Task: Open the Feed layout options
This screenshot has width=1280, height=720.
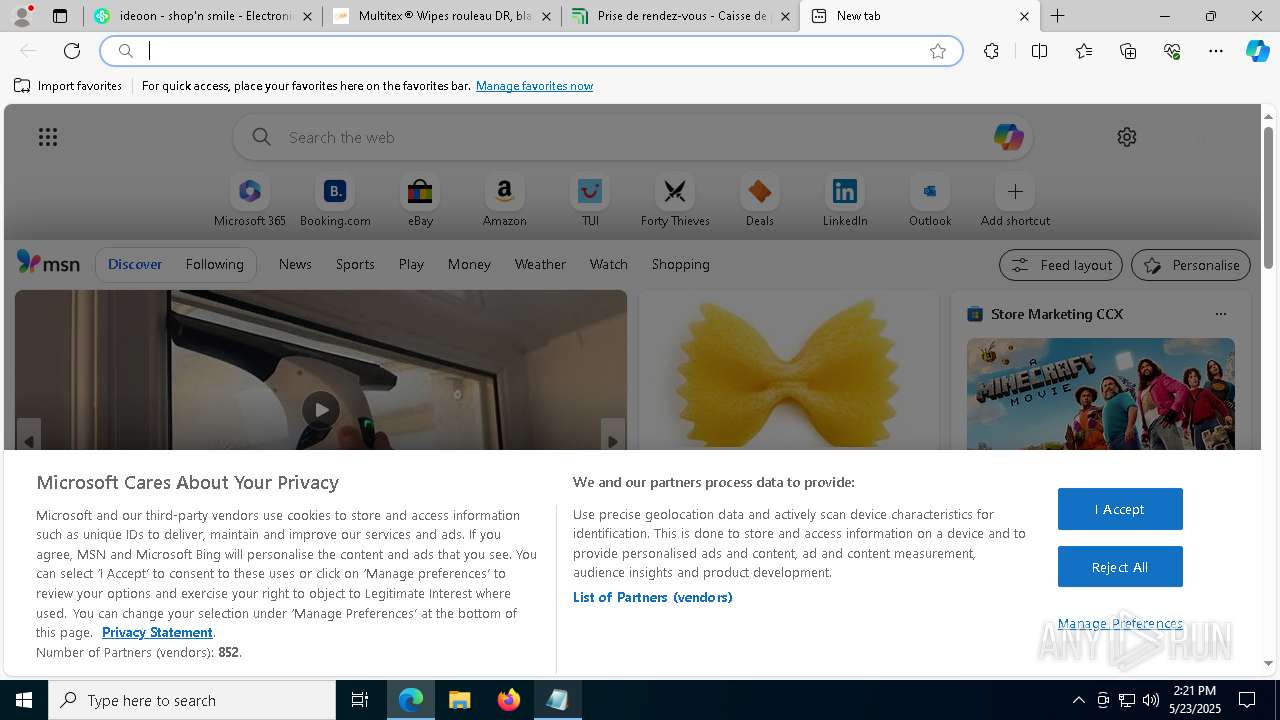Action: click(x=1061, y=265)
